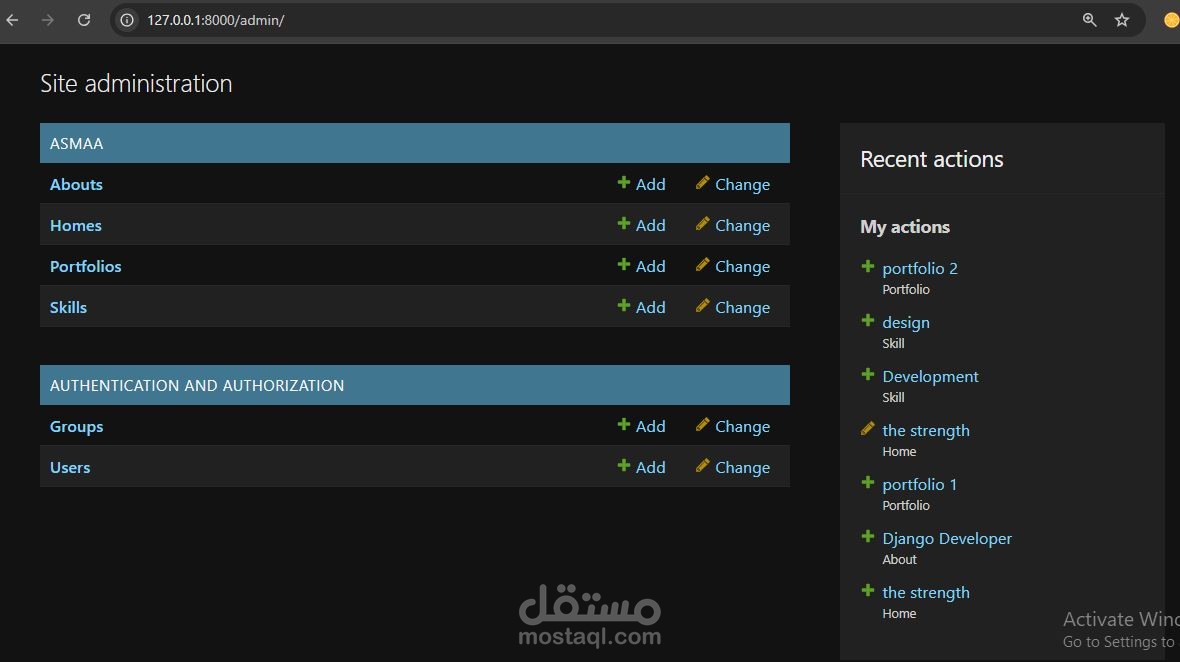Screen dimensions: 1180x662
Task: Click the green plus icon in Homes row
Action: [623, 223]
